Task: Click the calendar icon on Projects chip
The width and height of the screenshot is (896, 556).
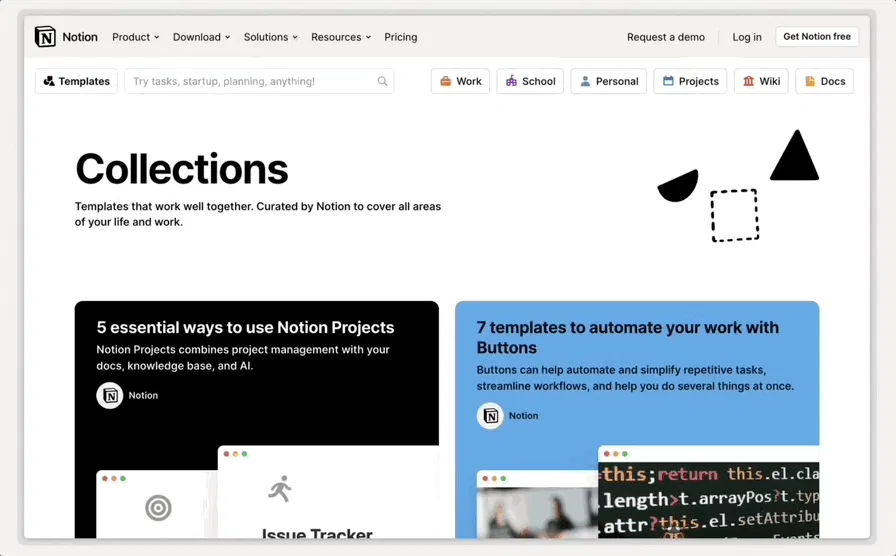Action: tap(668, 81)
